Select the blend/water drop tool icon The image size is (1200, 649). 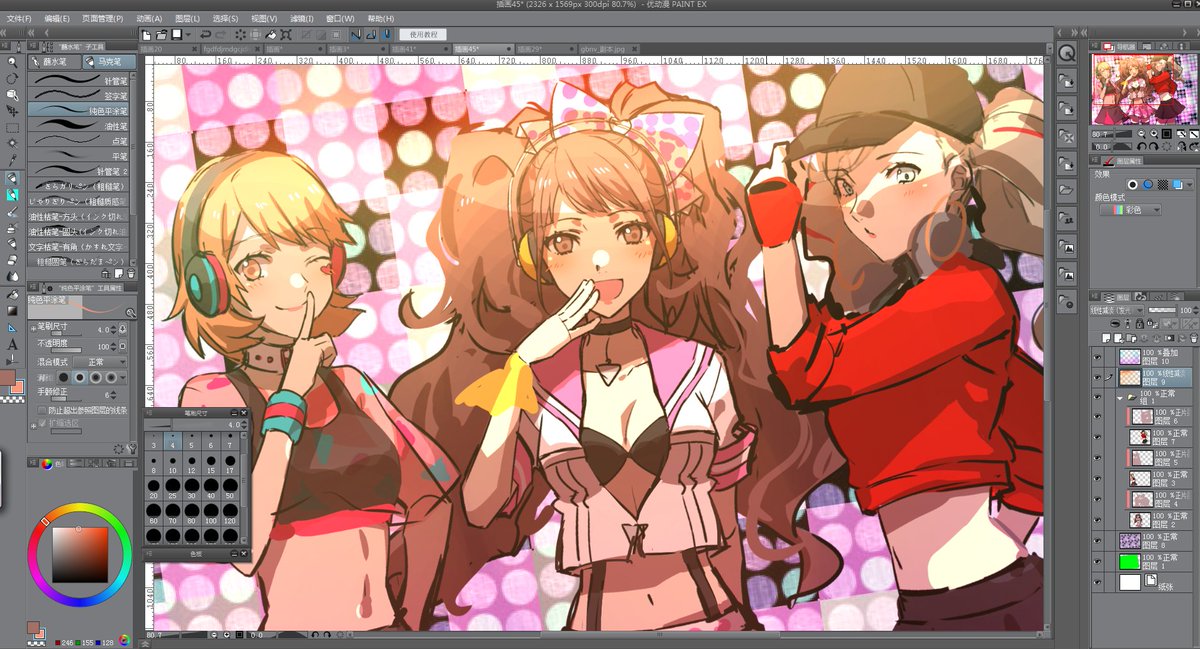(12, 275)
